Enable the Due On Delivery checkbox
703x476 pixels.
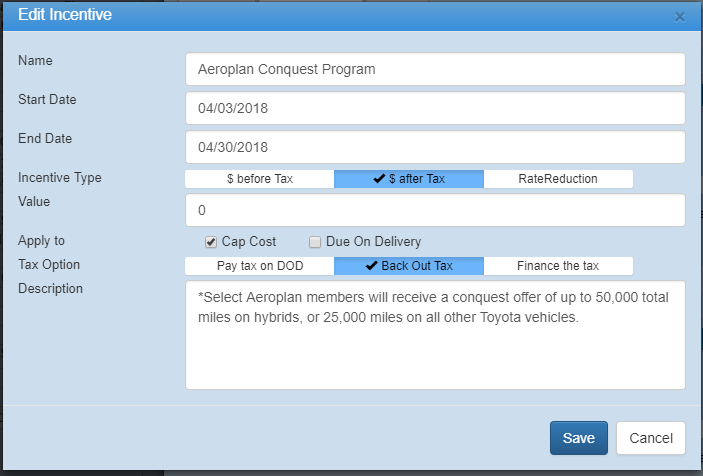pos(315,242)
